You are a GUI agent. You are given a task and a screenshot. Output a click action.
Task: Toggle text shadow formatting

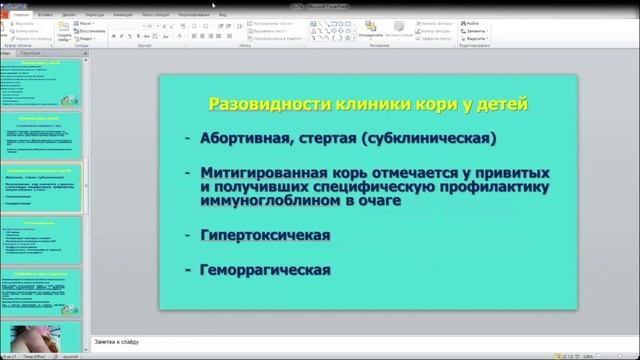138,36
